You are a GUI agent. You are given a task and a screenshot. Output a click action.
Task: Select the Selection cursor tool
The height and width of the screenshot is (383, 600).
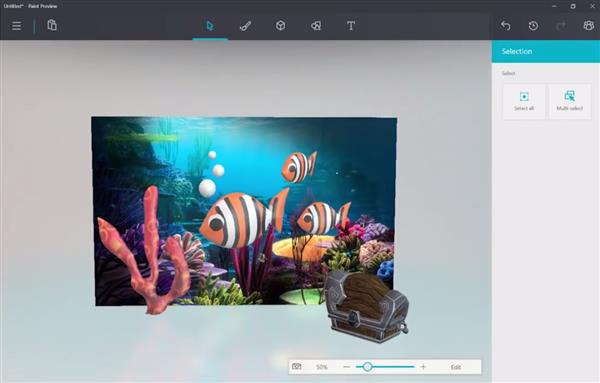210,26
